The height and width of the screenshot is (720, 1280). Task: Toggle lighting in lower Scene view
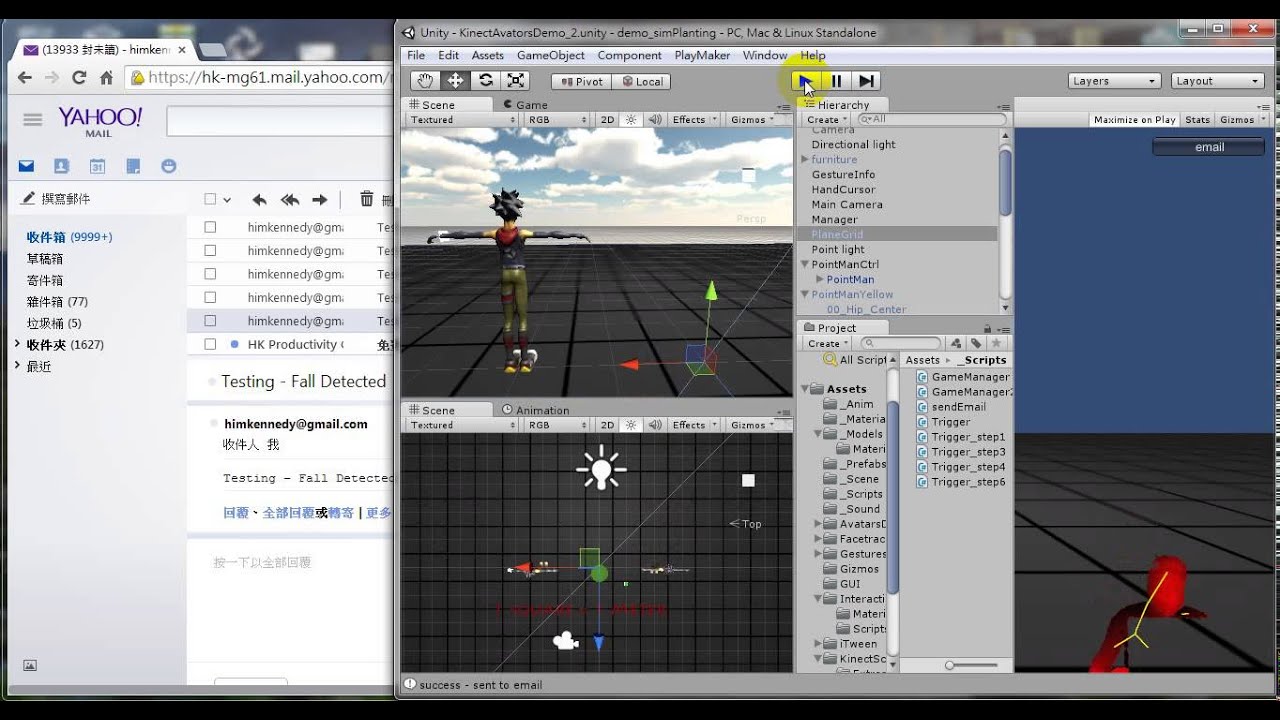(631, 425)
